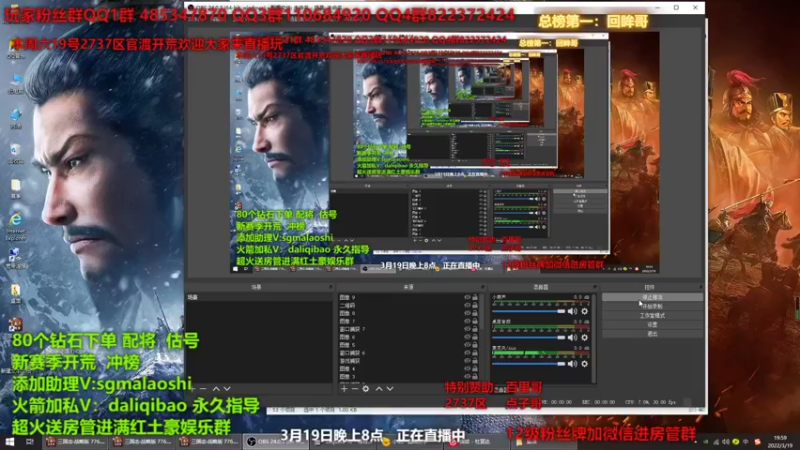Select the 窗口捕获 6 source row
The image size is (800, 450).
pos(409,353)
